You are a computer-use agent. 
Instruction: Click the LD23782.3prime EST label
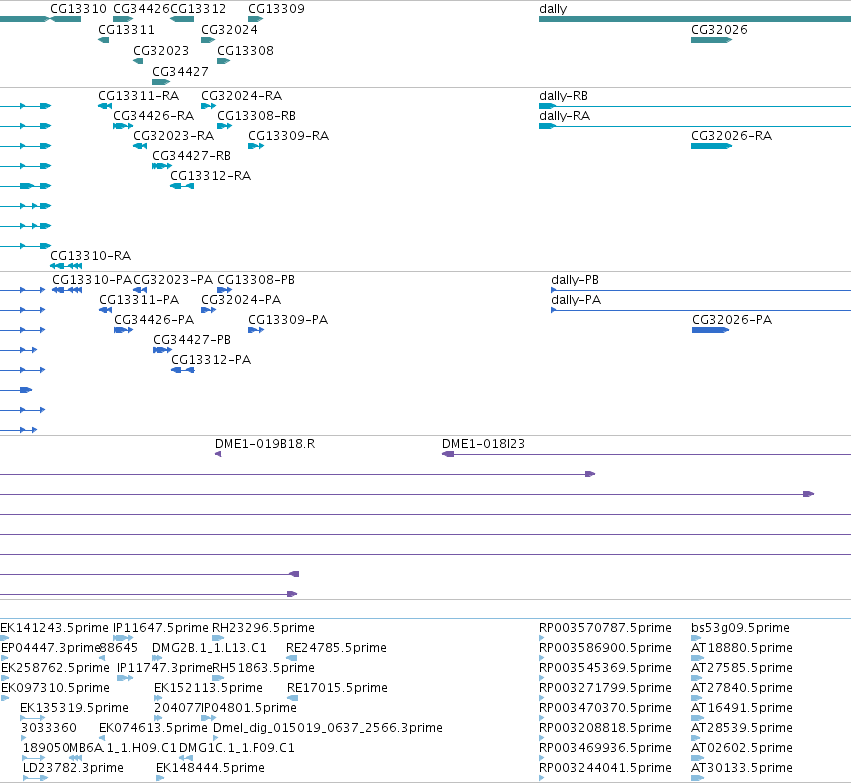coord(73,768)
